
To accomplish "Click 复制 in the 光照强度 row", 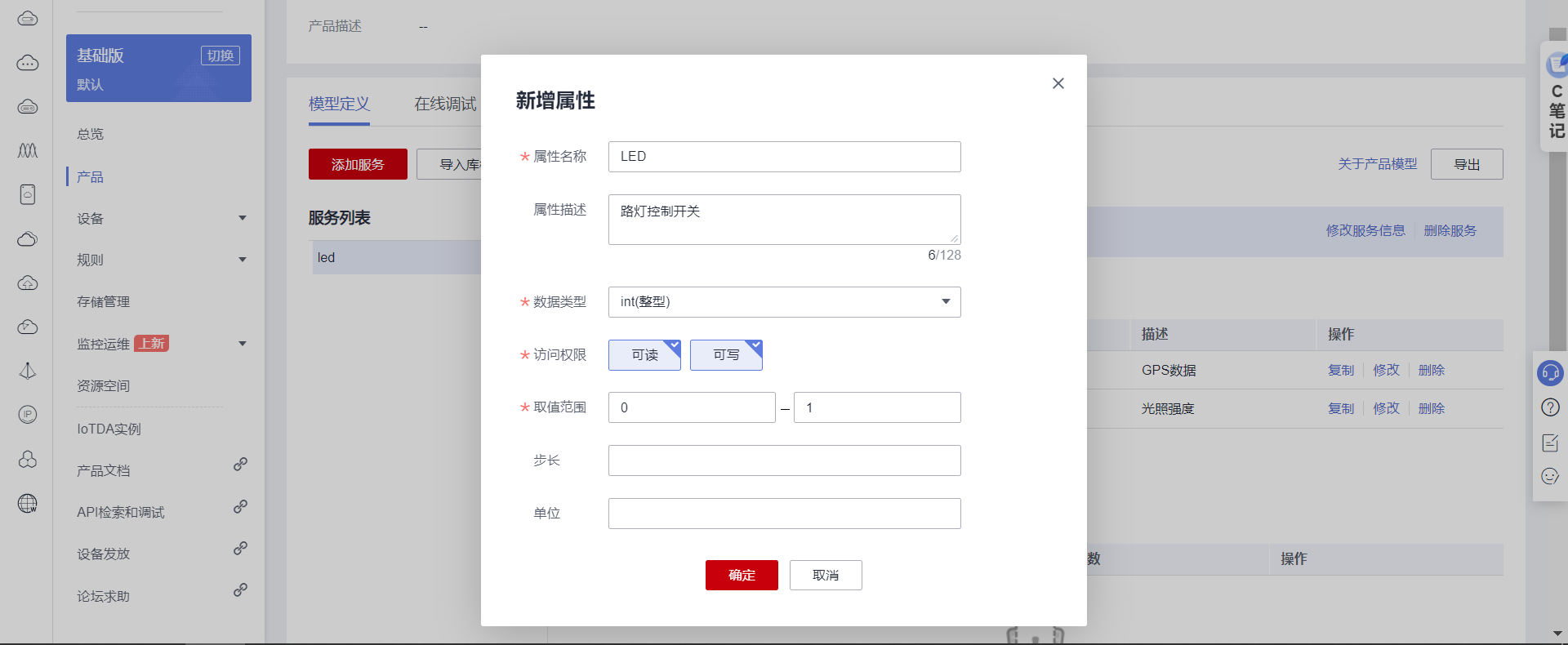I will point(1341,409).
